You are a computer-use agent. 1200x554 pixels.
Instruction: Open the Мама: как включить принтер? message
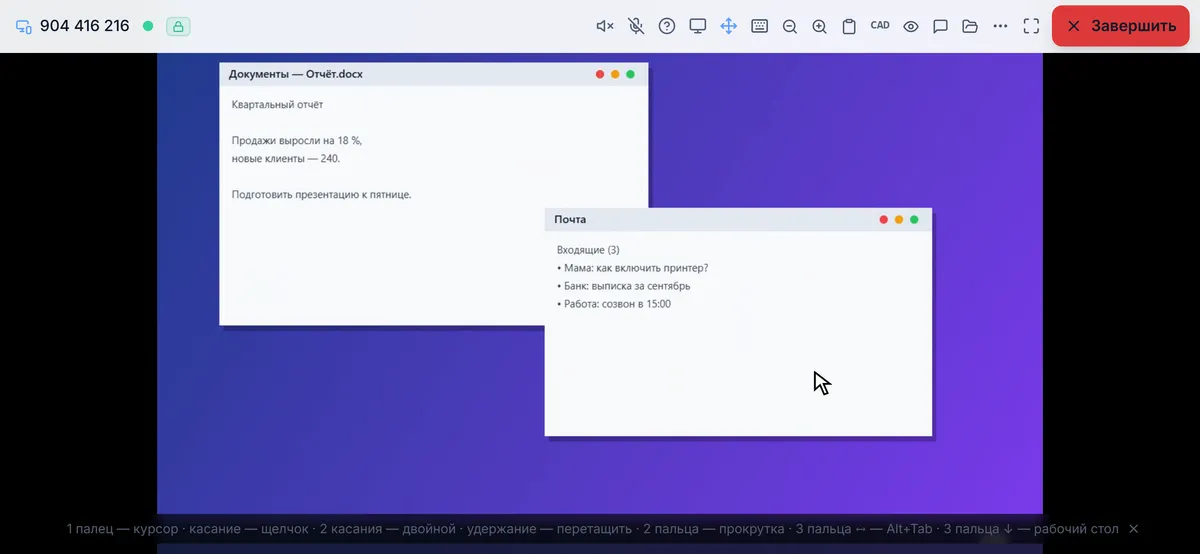coord(632,268)
